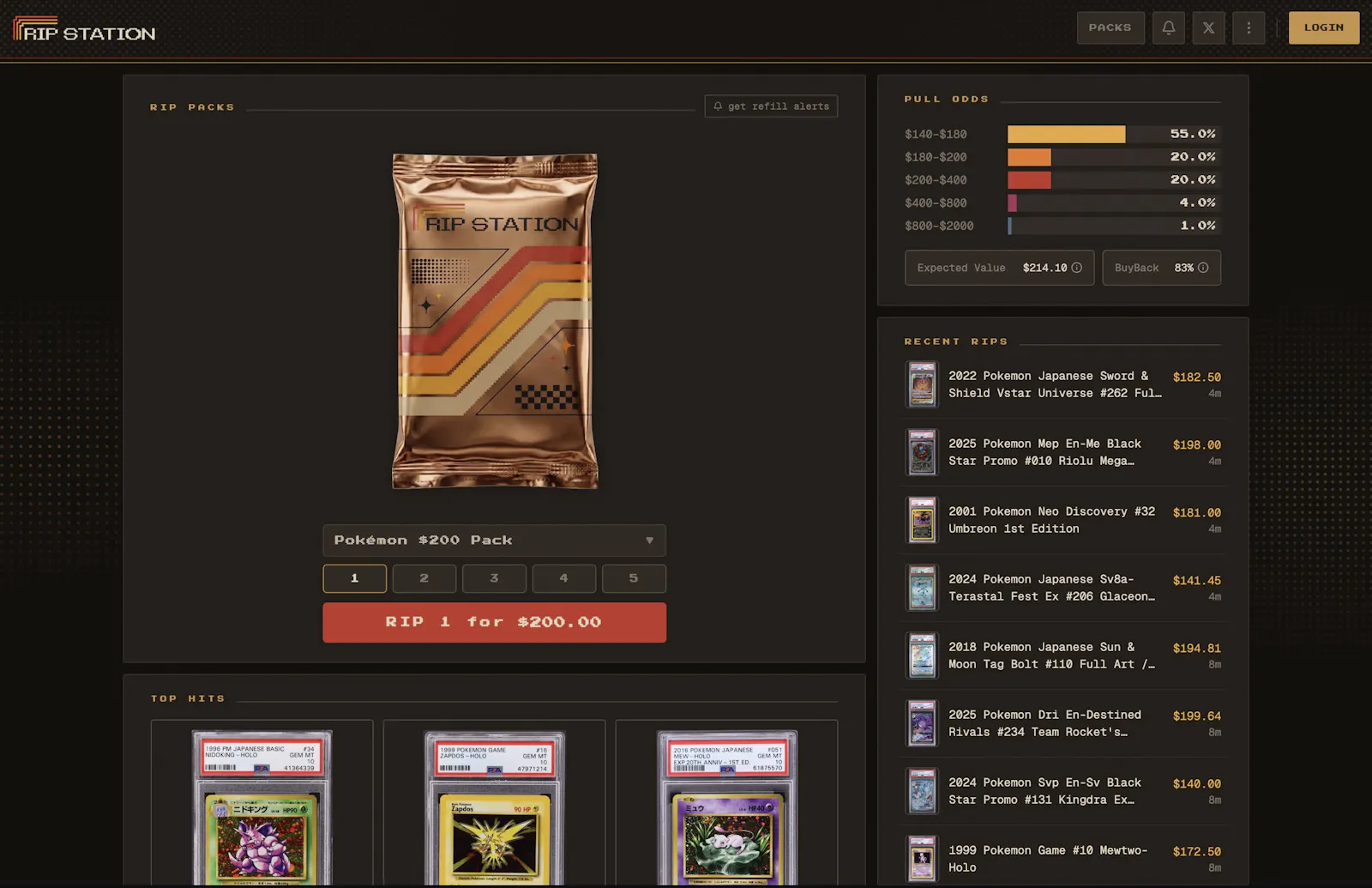Select quantity 3 packs
This screenshot has height=888, width=1372.
click(494, 578)
